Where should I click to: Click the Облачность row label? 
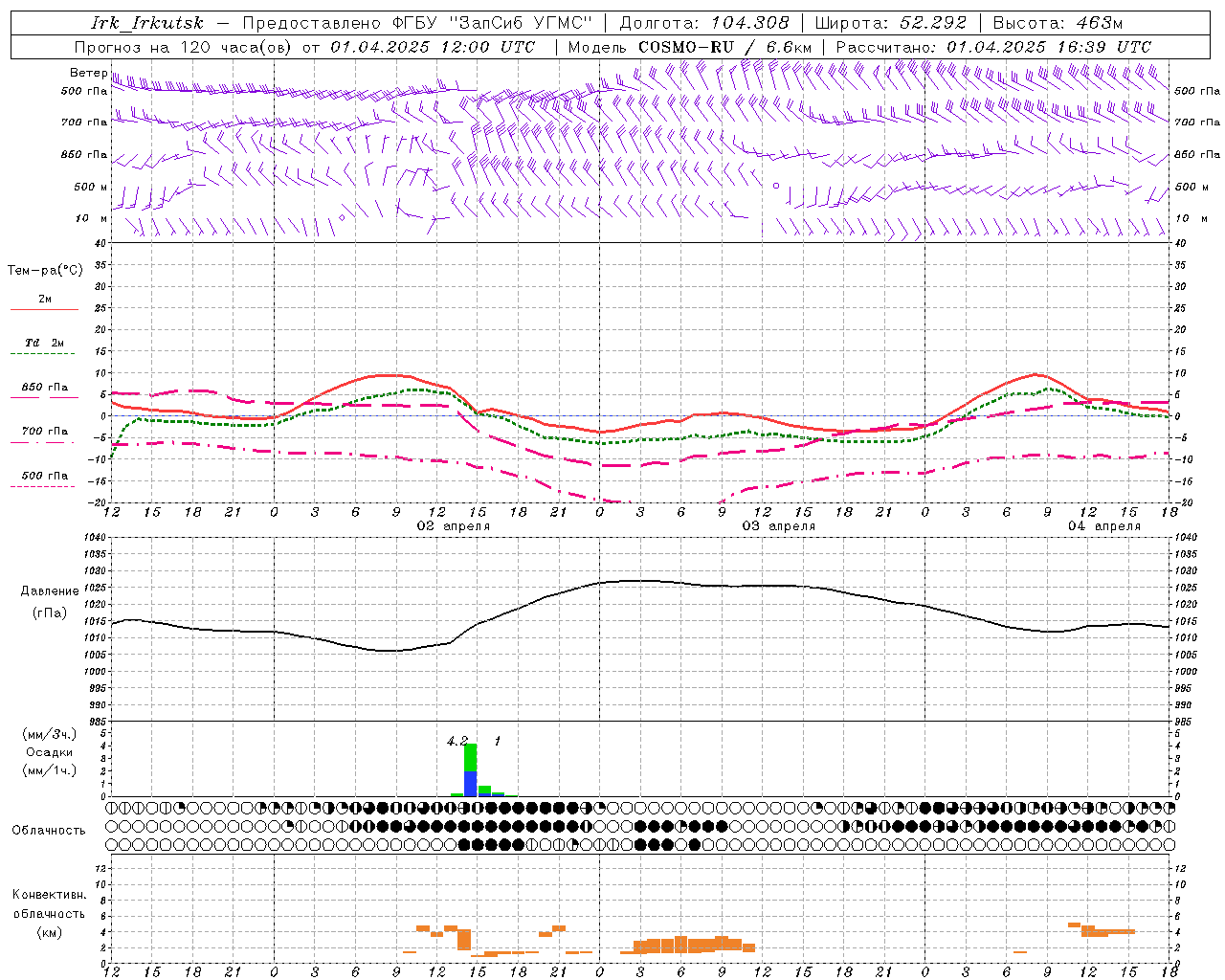click(49, 830)
